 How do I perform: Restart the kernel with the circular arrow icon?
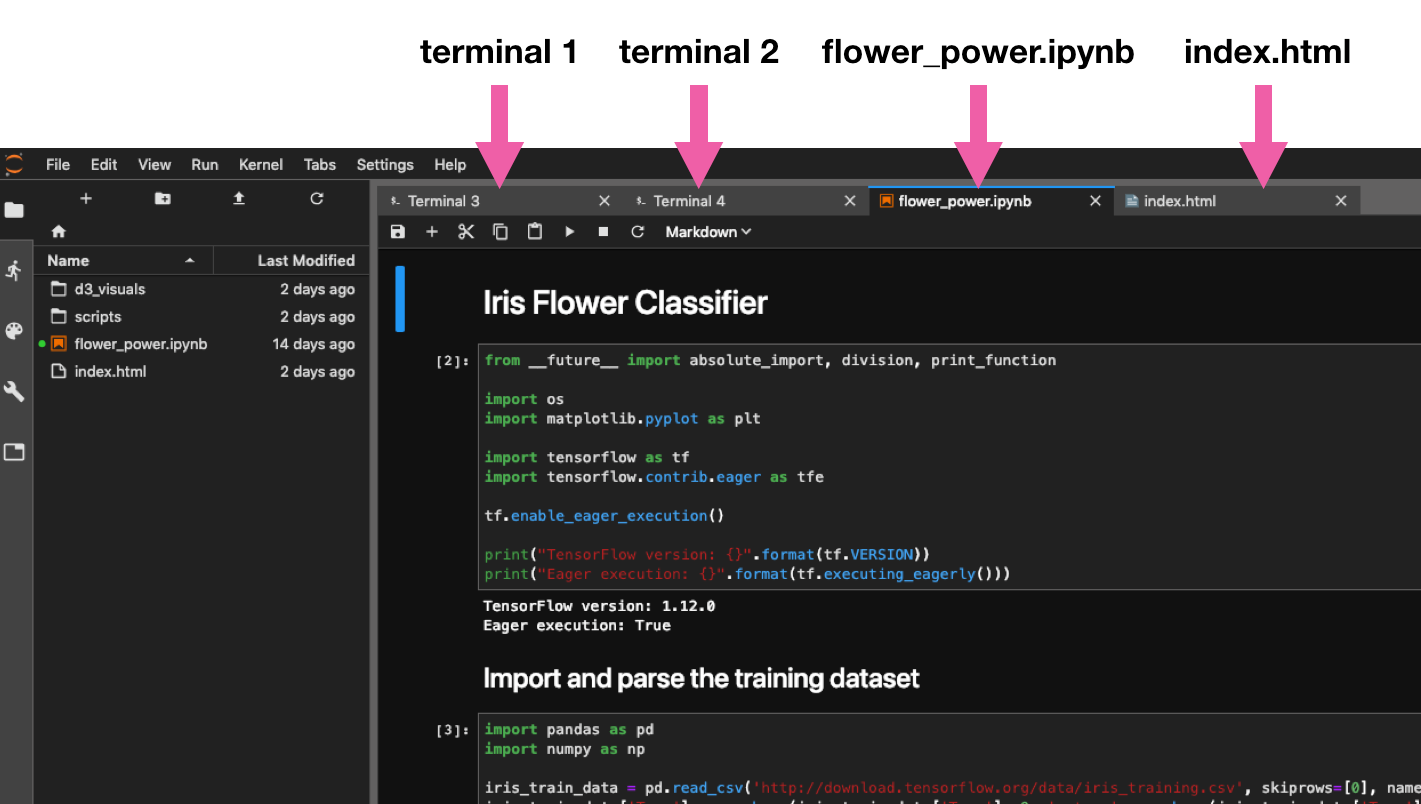[637, 232]
